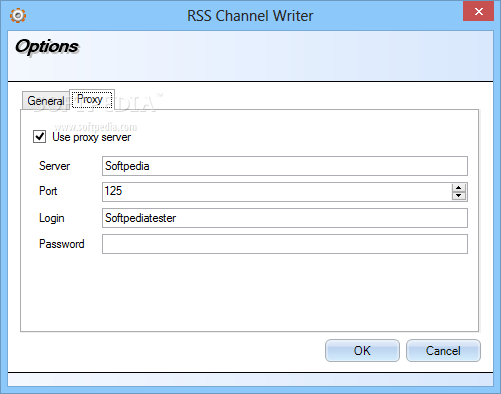Image resolution: width=501 pixels, height=394 pixels.
Task: Click the Server input field
Action: click(x=285, y=166)
